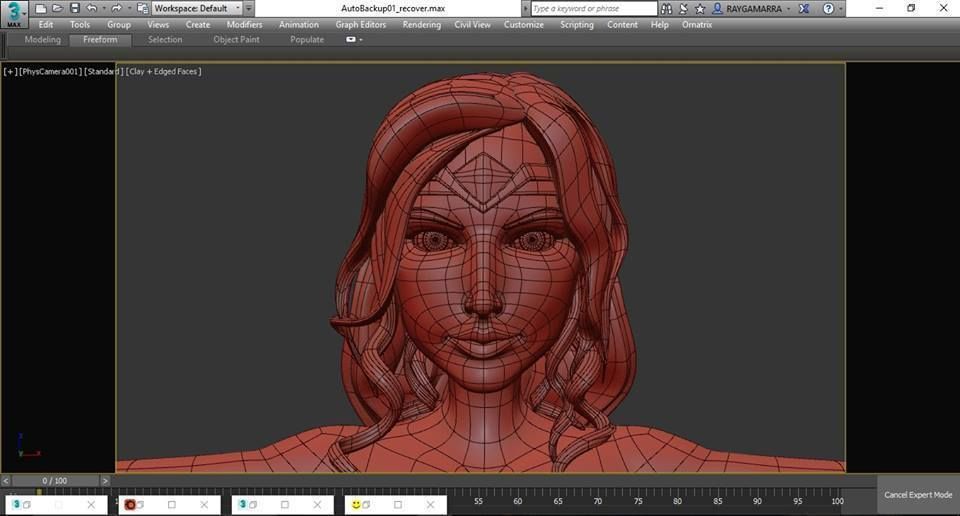Restore the red-icon minimized floating window
This screenshot has height=516, width=960.
[140, 504]
